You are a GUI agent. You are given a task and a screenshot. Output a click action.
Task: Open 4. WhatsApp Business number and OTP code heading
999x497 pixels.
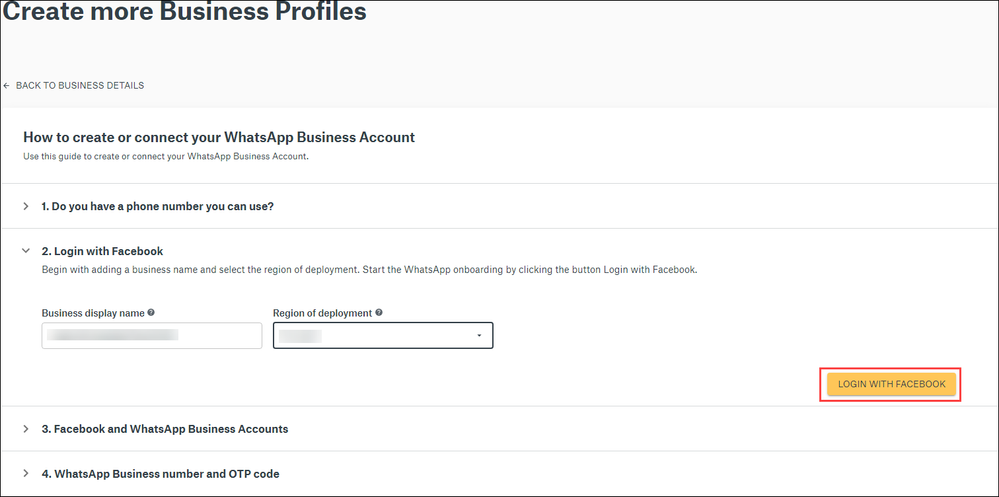[160, 474]
